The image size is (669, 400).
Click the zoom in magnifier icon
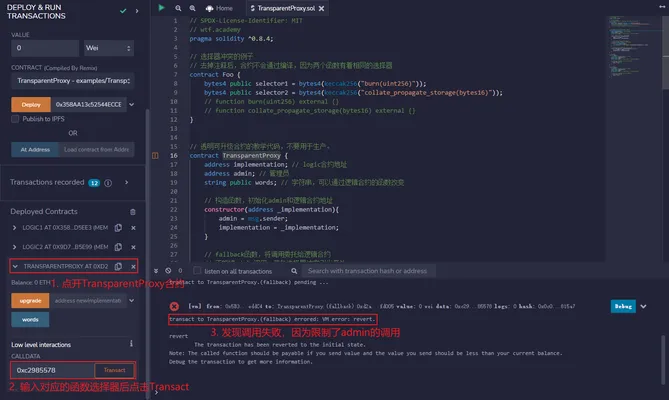pyautogui.click(x=192, y=8)
